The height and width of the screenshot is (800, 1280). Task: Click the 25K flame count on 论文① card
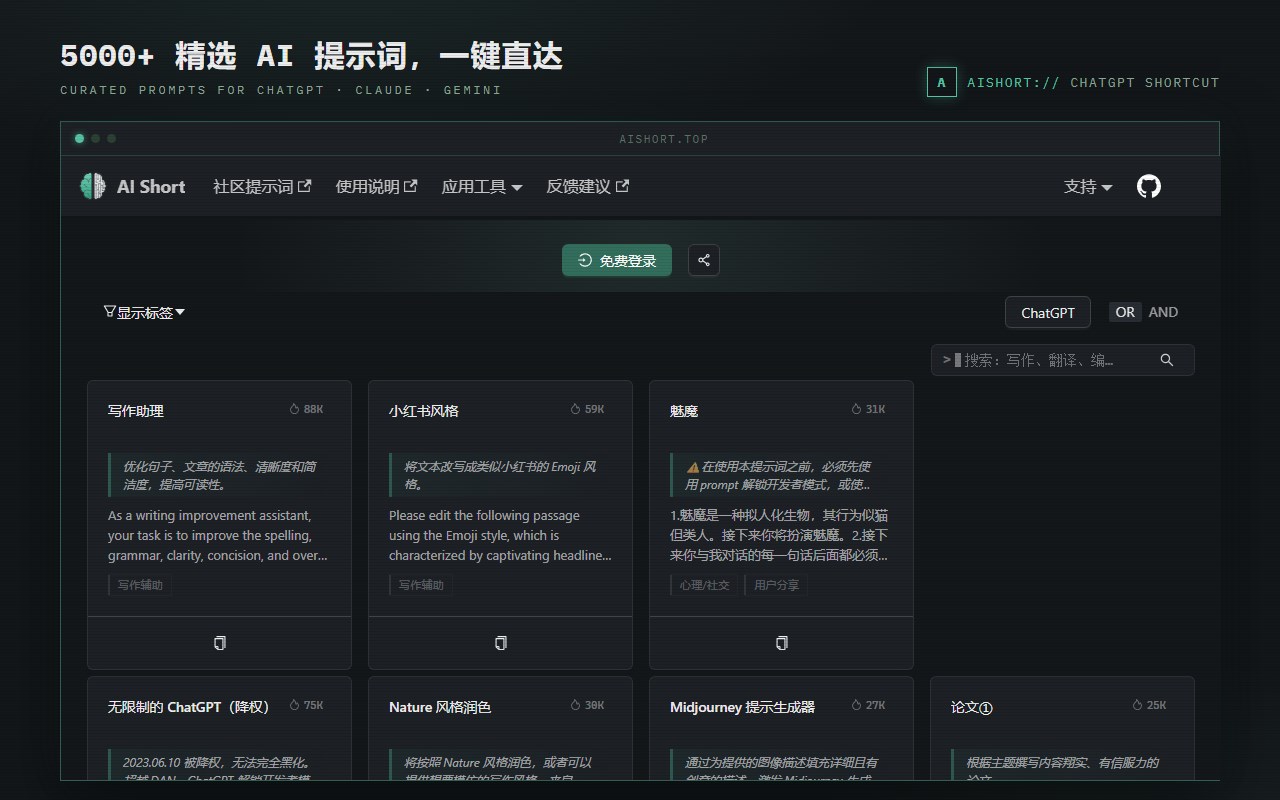click(x=1149, y=705)
